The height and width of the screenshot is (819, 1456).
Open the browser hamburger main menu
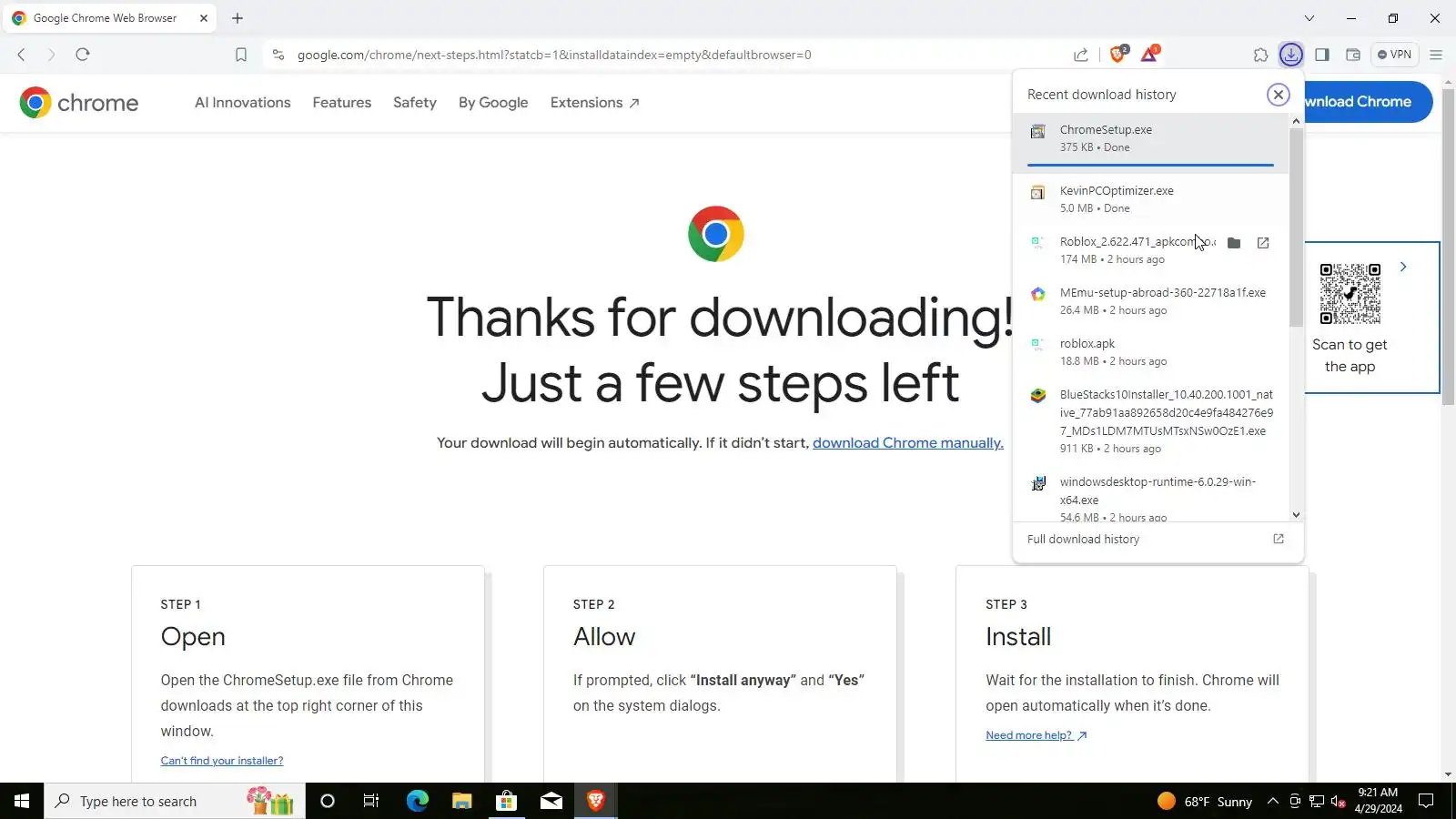tap(1436, 55)
